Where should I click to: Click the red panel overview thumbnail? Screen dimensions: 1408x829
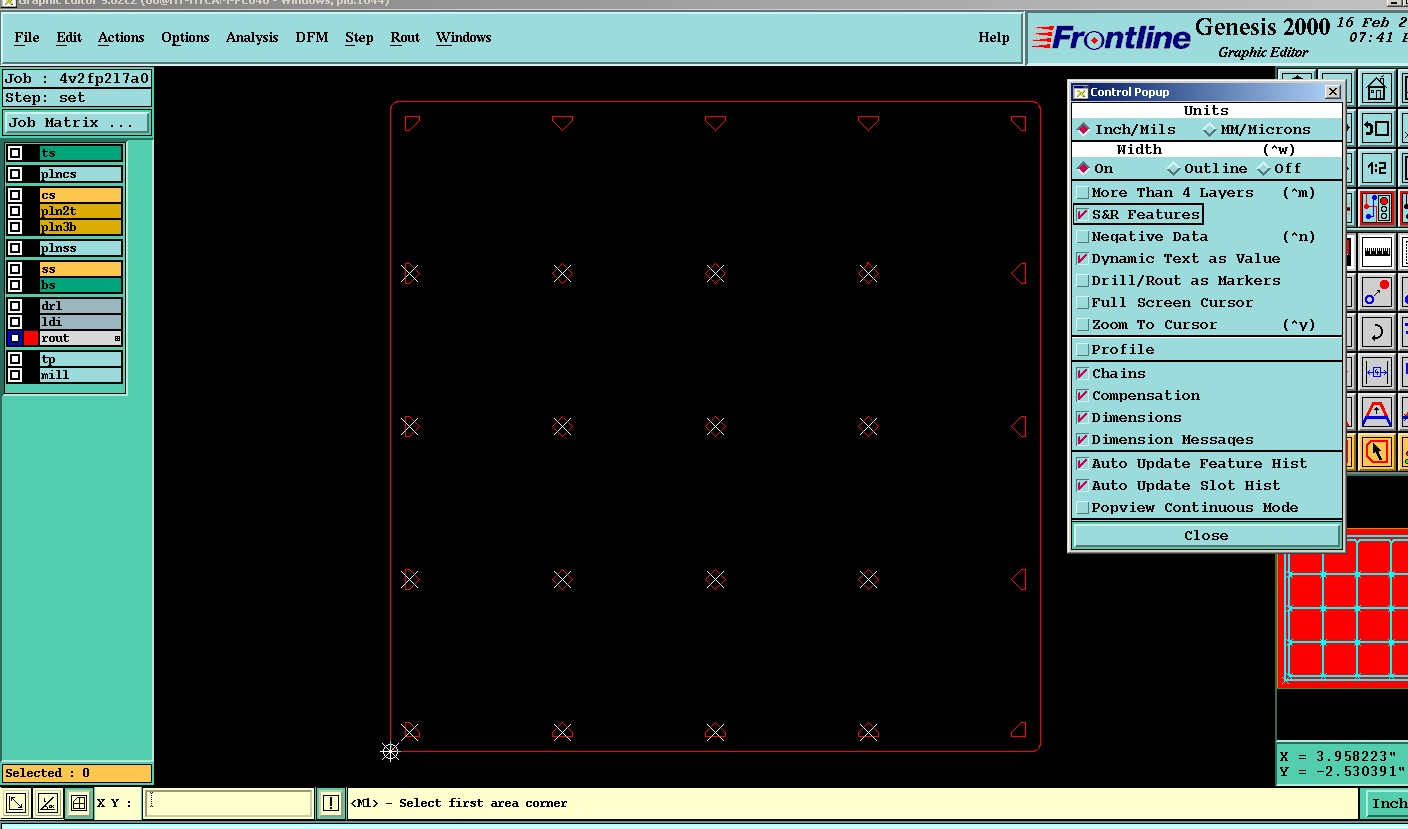click(1343, 611)
